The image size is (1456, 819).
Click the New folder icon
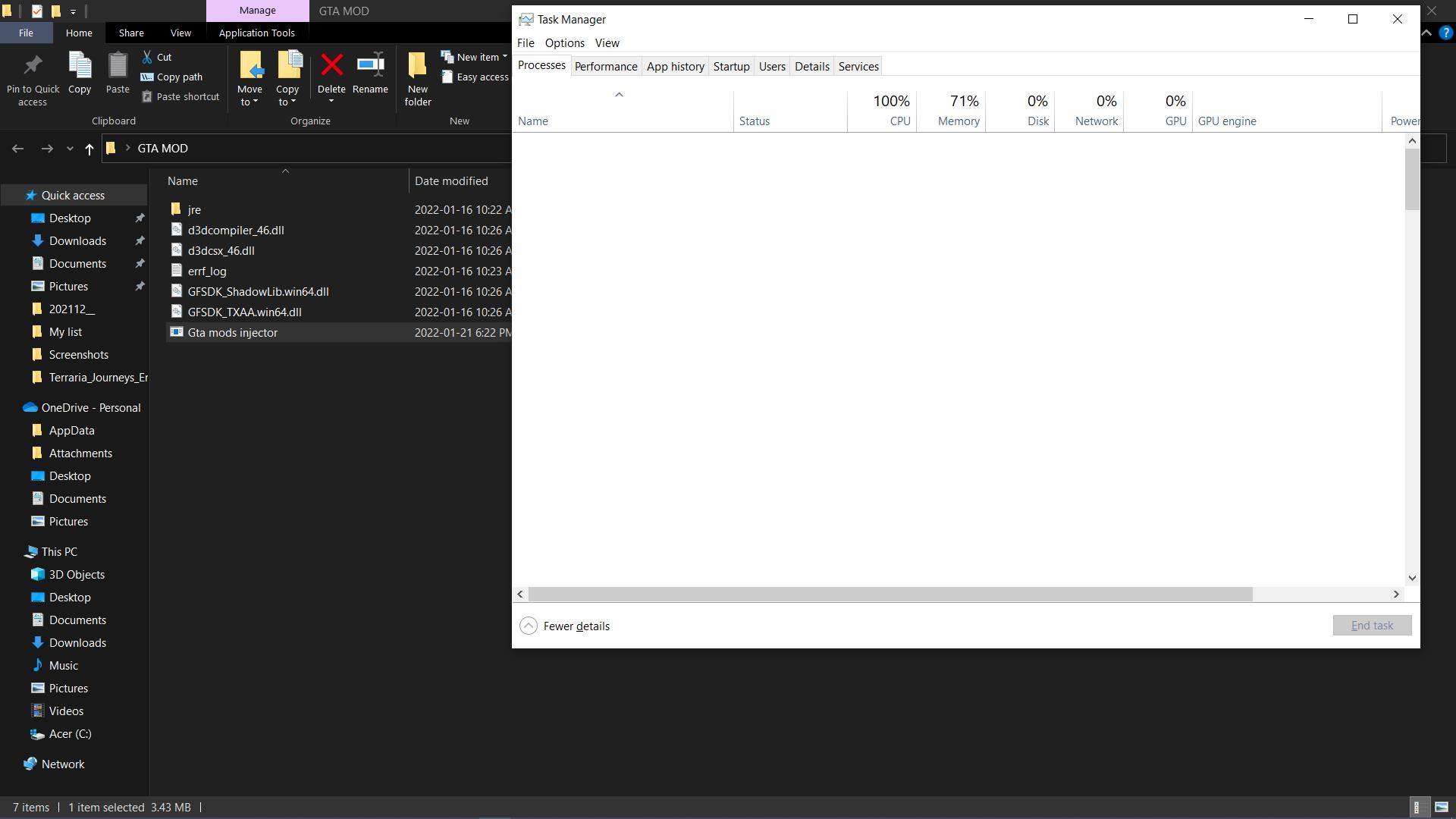(x=417, y=66)
